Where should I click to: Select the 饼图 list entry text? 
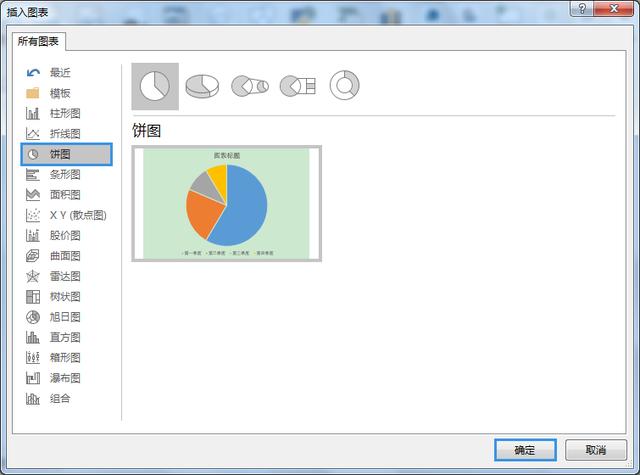[x=60, y=154]
